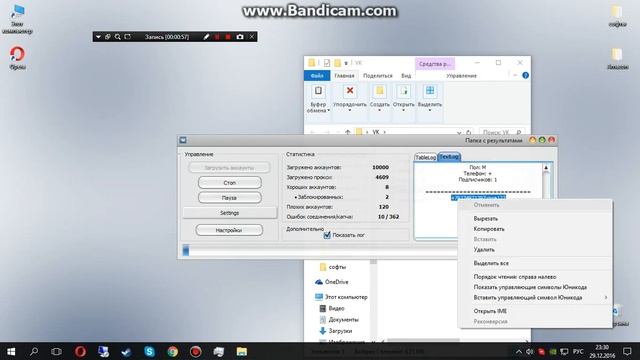Screen dimensions: 640x360
Task: Open Task View on the taskbar
Action: [56, 351]
